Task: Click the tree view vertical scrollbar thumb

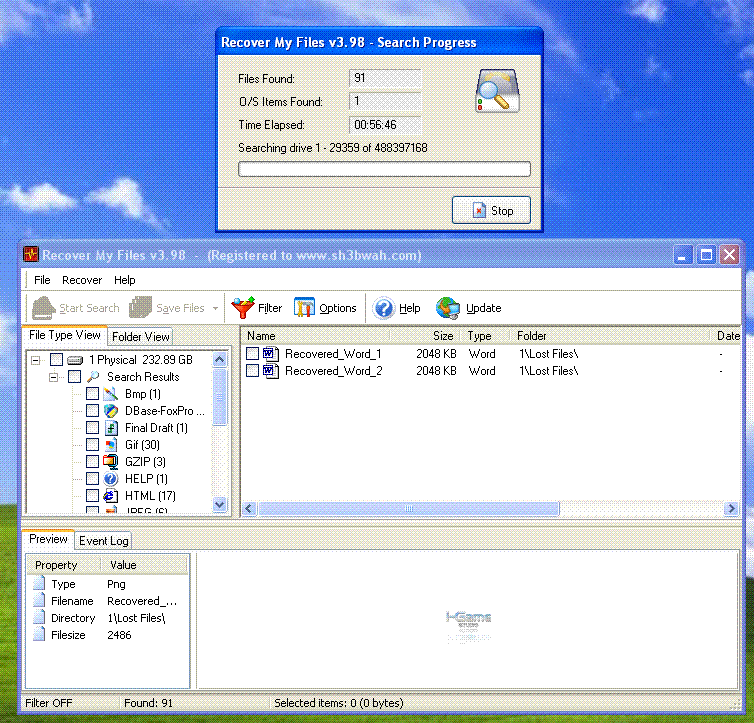Action: (220, 397)
